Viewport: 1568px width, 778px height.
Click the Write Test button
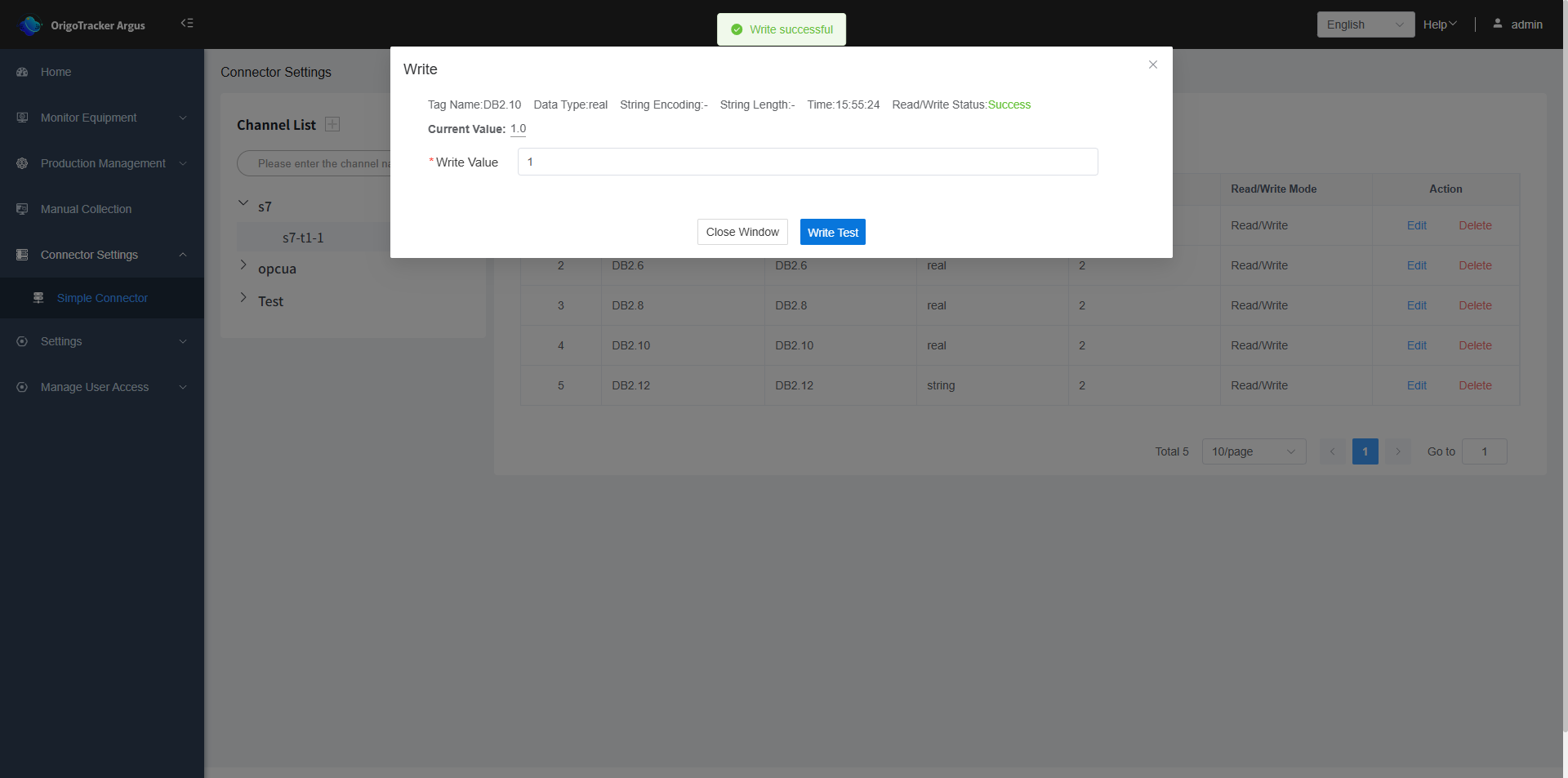coord(832,233)
